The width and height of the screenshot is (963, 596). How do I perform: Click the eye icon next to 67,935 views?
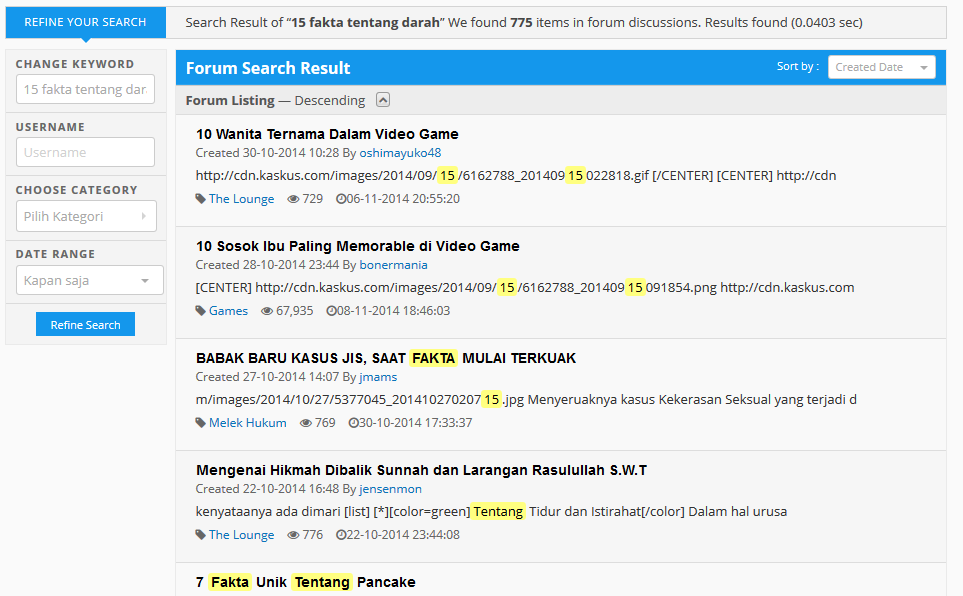[x=267, y=311]
